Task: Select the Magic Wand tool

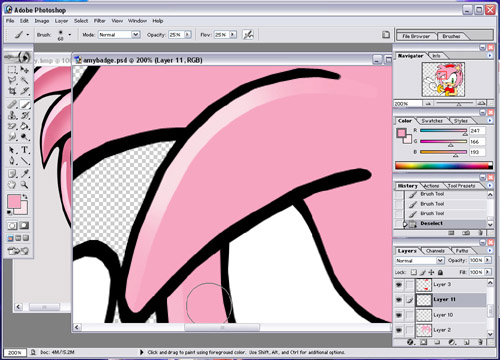Action: click(x=24, y=80)
